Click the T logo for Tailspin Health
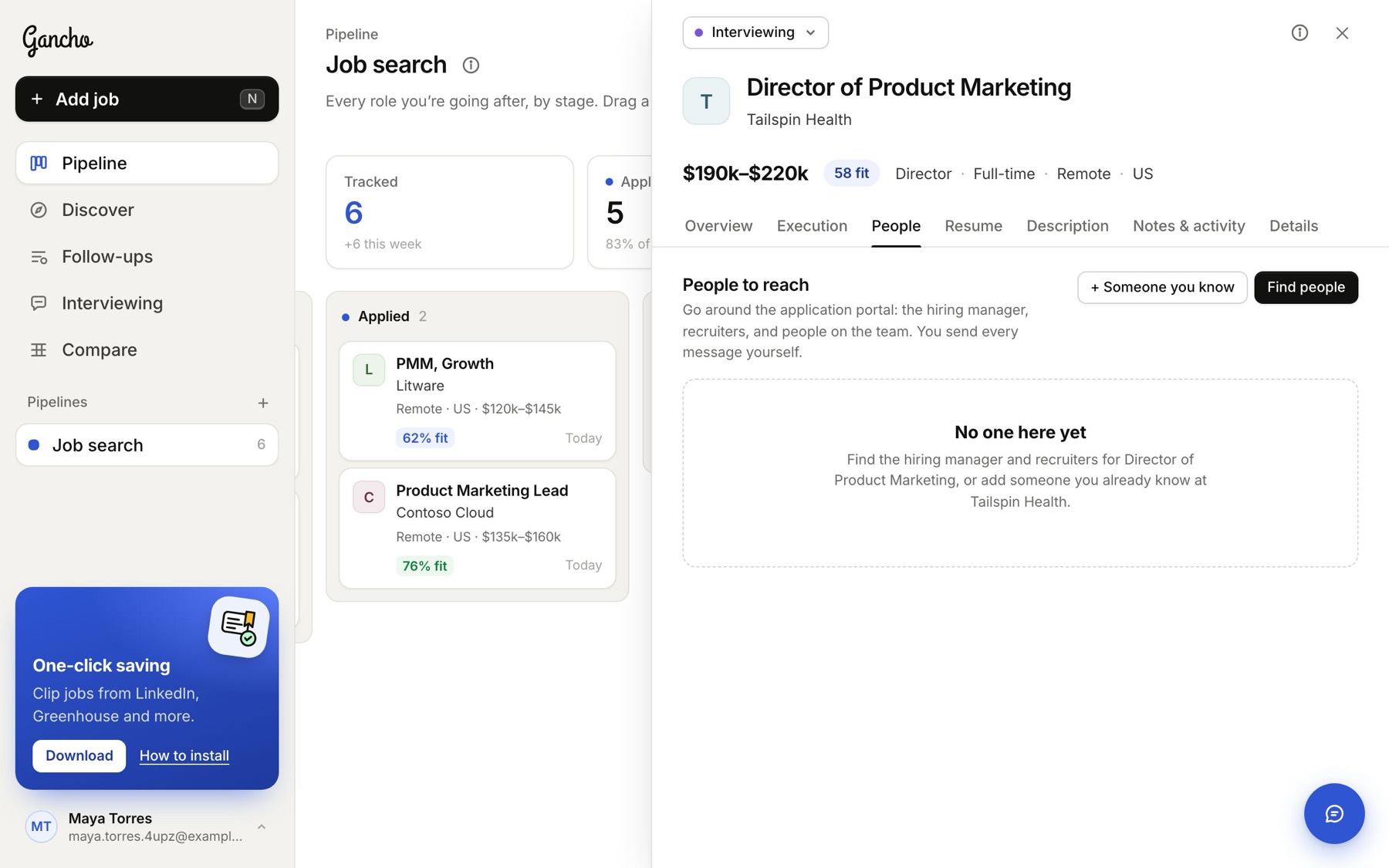This screenshot has width=1389, height=868. [706, 101]
